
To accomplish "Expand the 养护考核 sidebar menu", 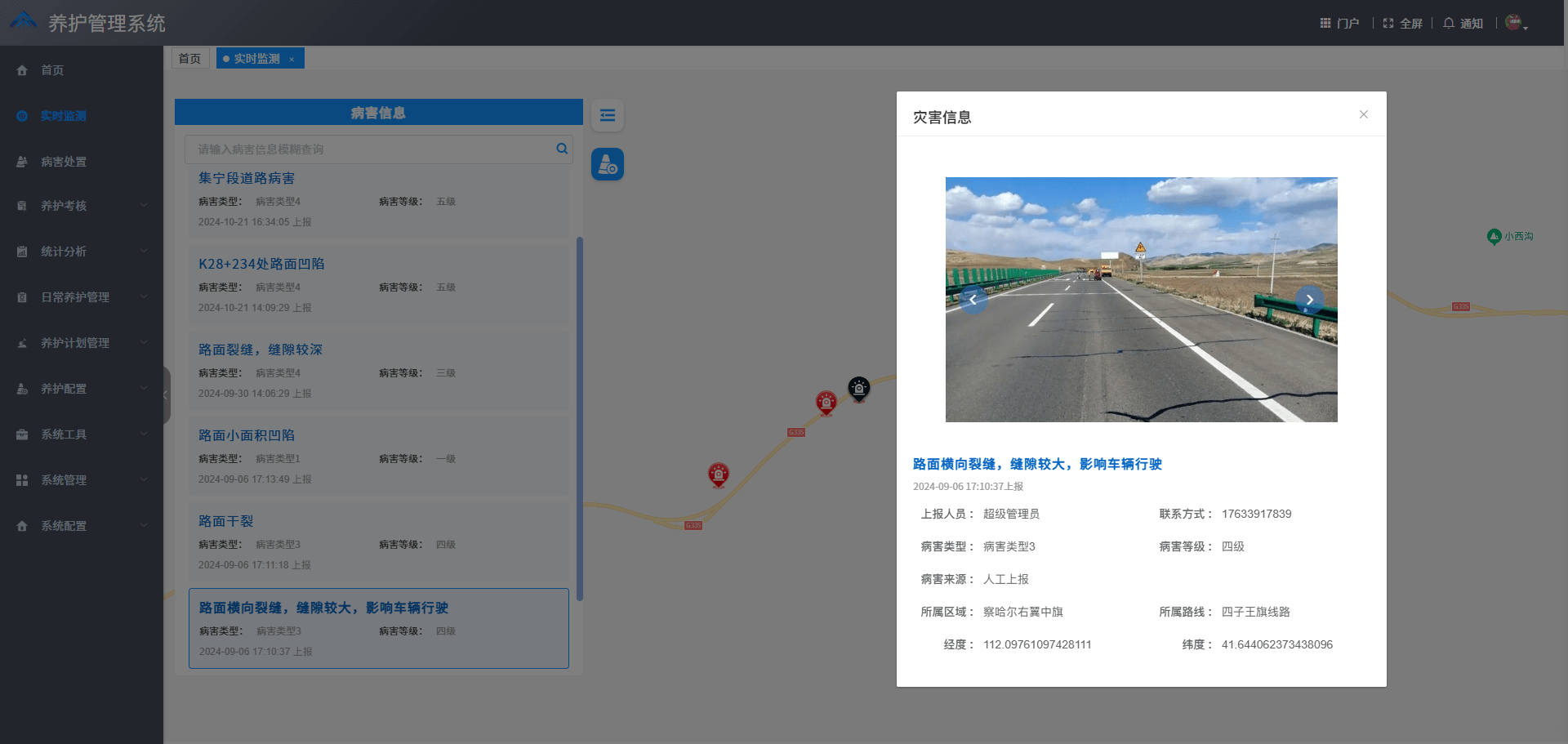I will 82,206.
